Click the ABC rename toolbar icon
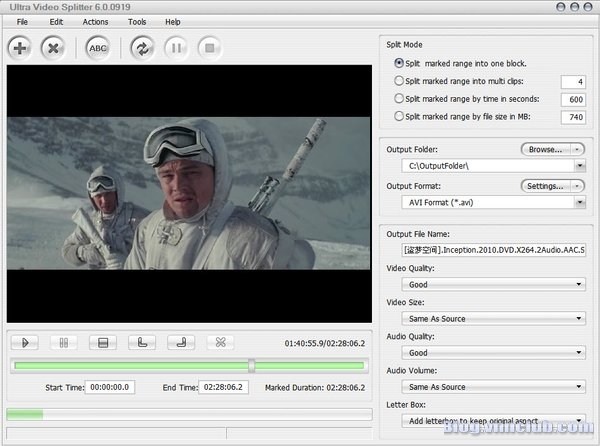 98,49
